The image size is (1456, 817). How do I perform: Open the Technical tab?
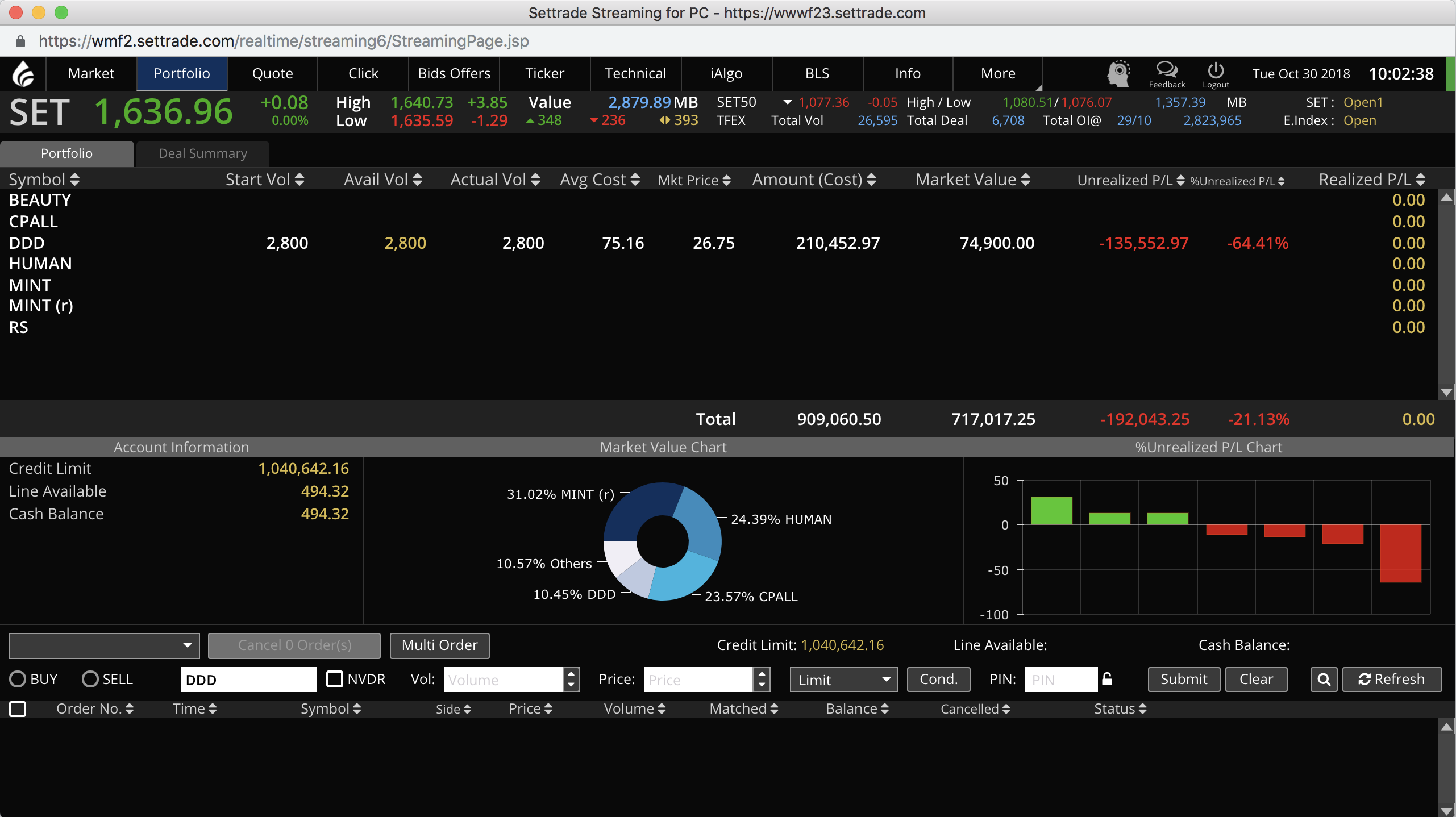(x=635, y=74)
